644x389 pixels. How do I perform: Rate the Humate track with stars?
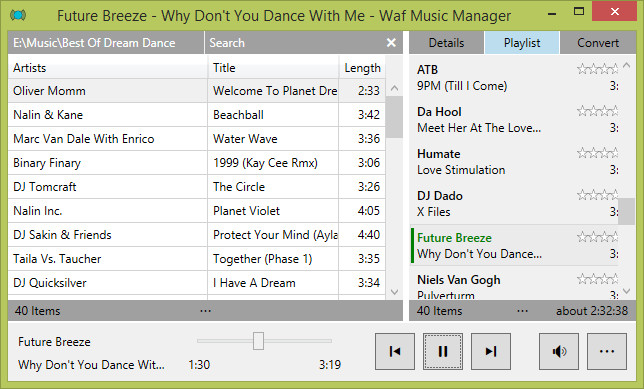598,153
